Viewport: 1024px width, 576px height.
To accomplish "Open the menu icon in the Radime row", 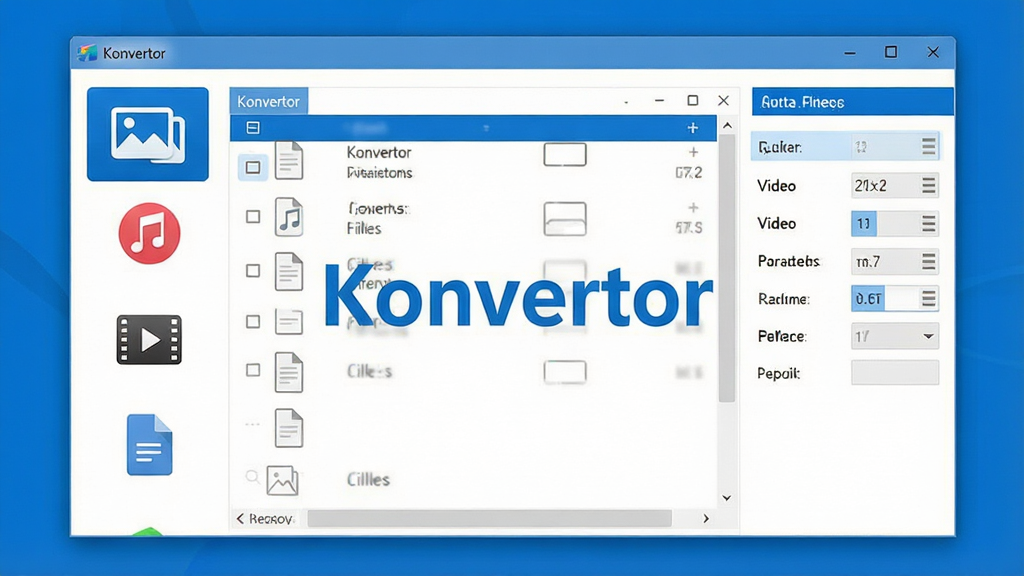I will point(929,298).
